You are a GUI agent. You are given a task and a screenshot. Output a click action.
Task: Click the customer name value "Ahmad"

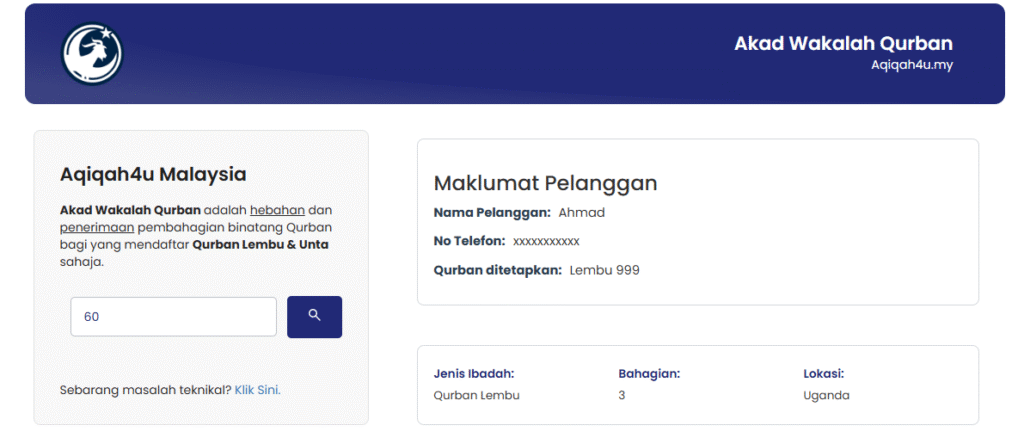pyautogui.click(x=581, y=212)
